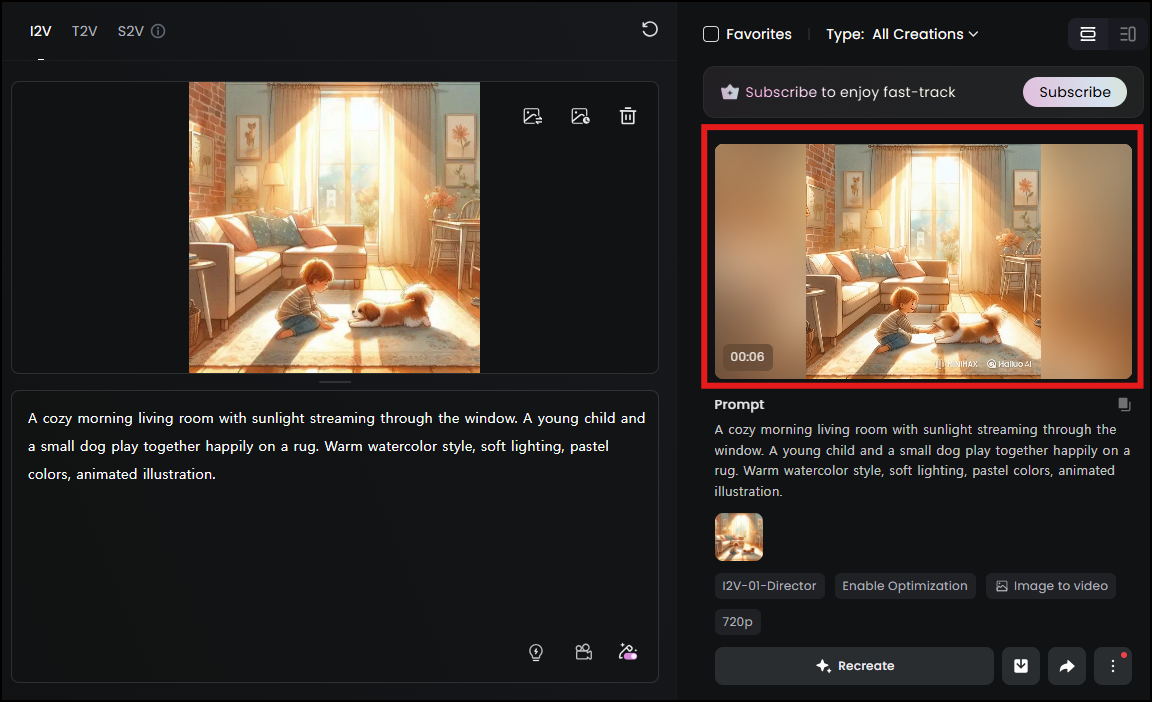Click the camera movement icon
The width and height of the screenshot is (1152, 702).
click(x=583, y=652)
